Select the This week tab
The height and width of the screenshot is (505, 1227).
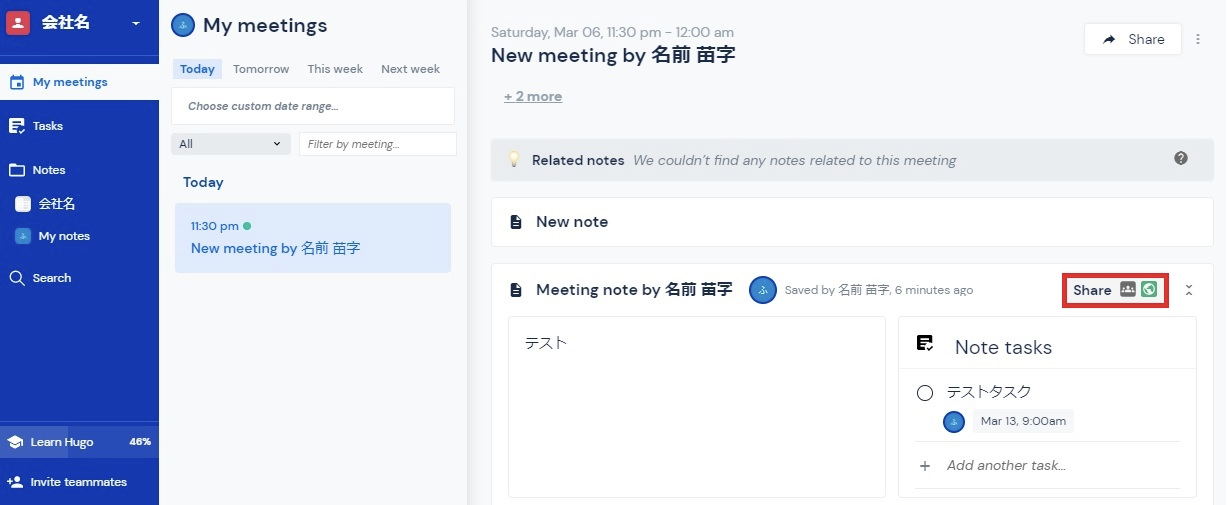[335, 69]
